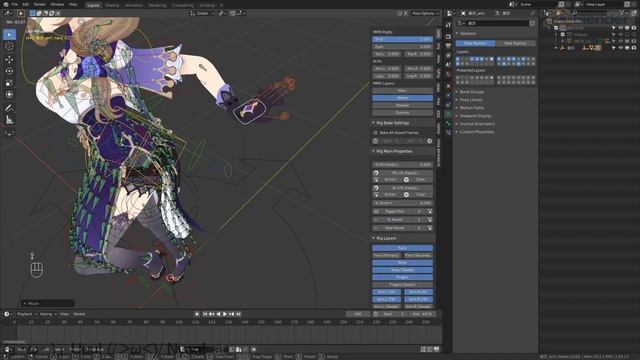Toggle the Shadow MMD layer button
The width and height of the screenshot is (640, 360).
[x=402, y=105]
